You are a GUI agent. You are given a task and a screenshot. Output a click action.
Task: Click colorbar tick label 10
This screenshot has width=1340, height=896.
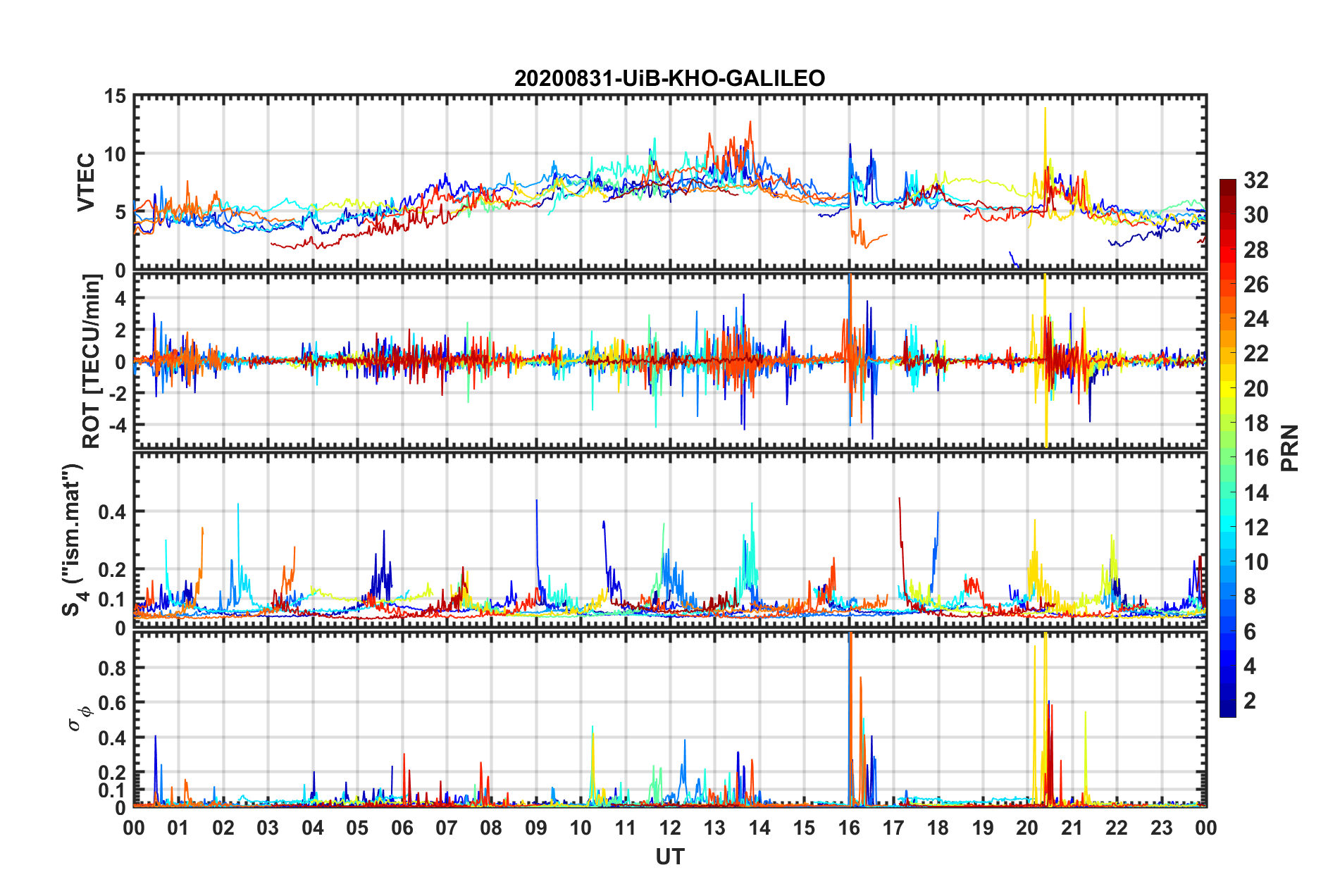pos(1256,562)
